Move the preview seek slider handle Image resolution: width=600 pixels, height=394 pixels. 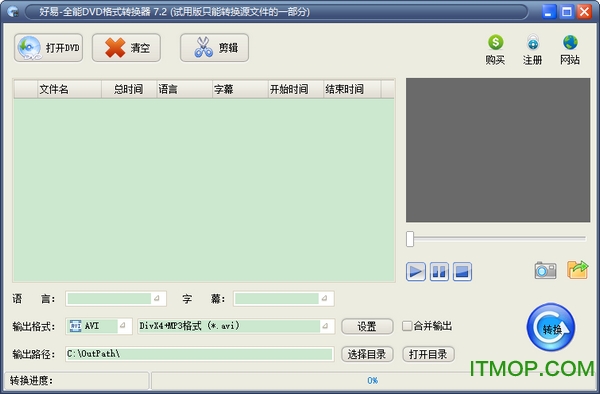pyautogui.click(x=410, y=239)
